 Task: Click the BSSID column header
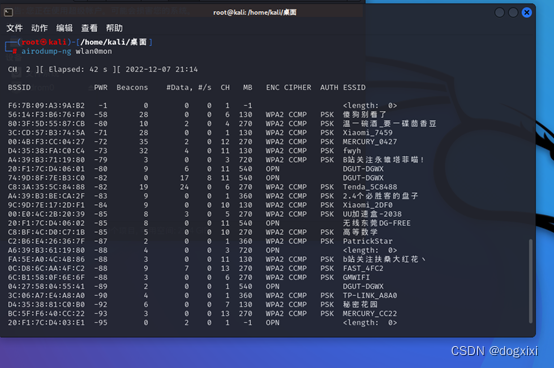point(19,87)
